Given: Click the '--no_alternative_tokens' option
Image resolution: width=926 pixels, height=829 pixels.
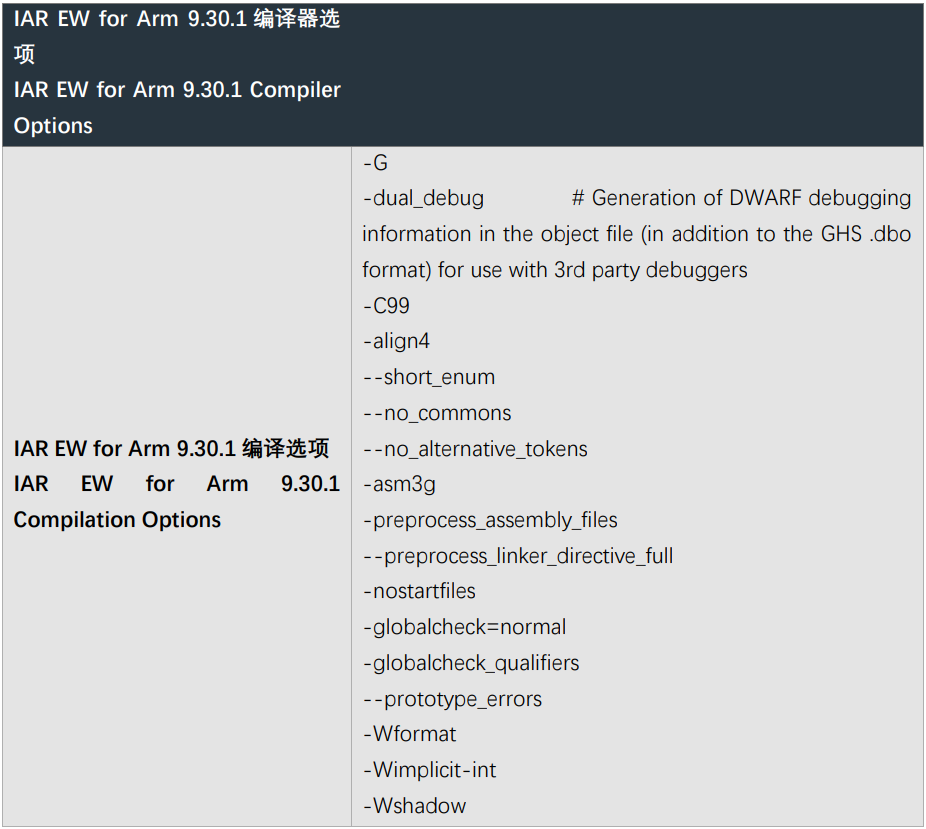Looking at the screenshot, I should tap(475, 449).
